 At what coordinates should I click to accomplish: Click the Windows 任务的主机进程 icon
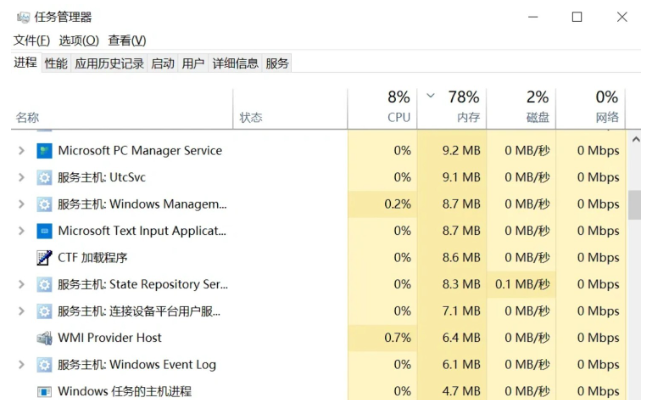click(x=44, y=391)
